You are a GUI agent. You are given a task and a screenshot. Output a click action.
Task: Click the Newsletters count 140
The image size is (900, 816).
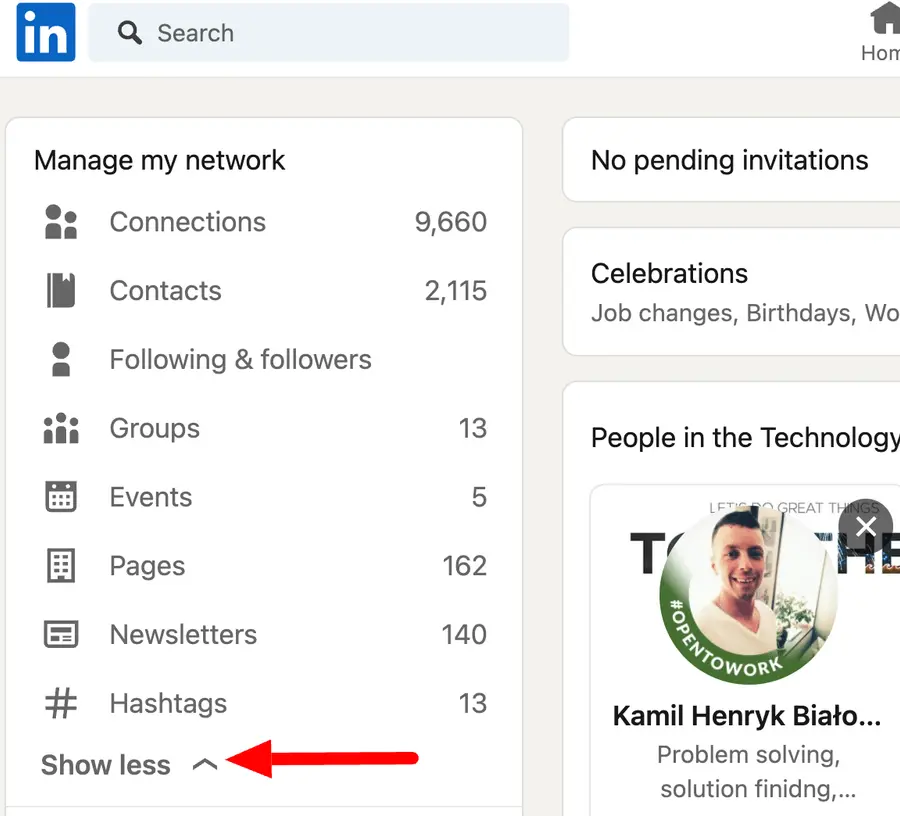coord(463,634)
